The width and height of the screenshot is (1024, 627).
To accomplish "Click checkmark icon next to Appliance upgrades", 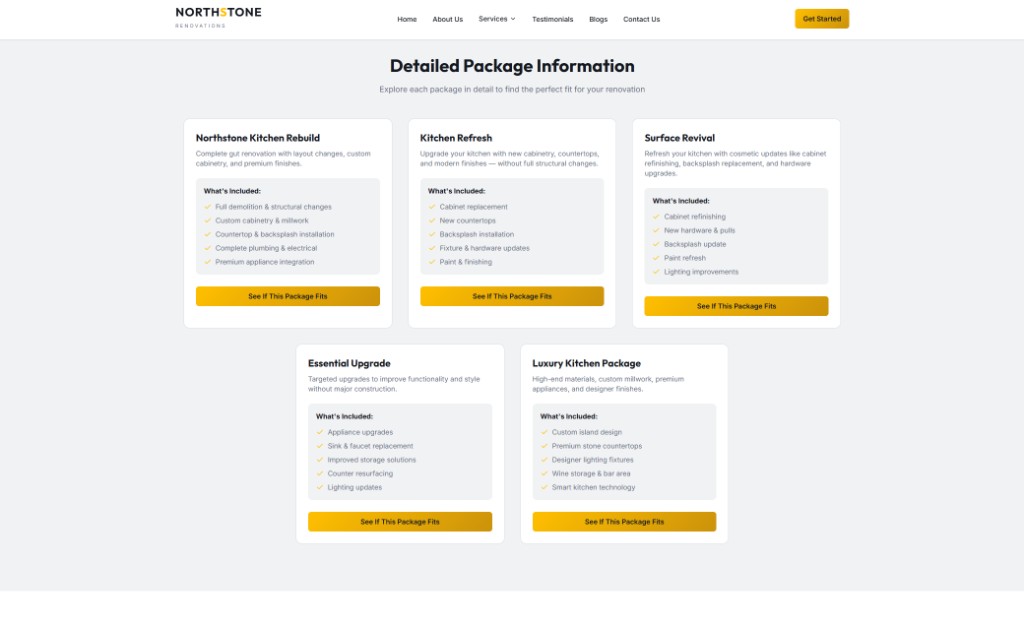I will (x=320, y=433).
